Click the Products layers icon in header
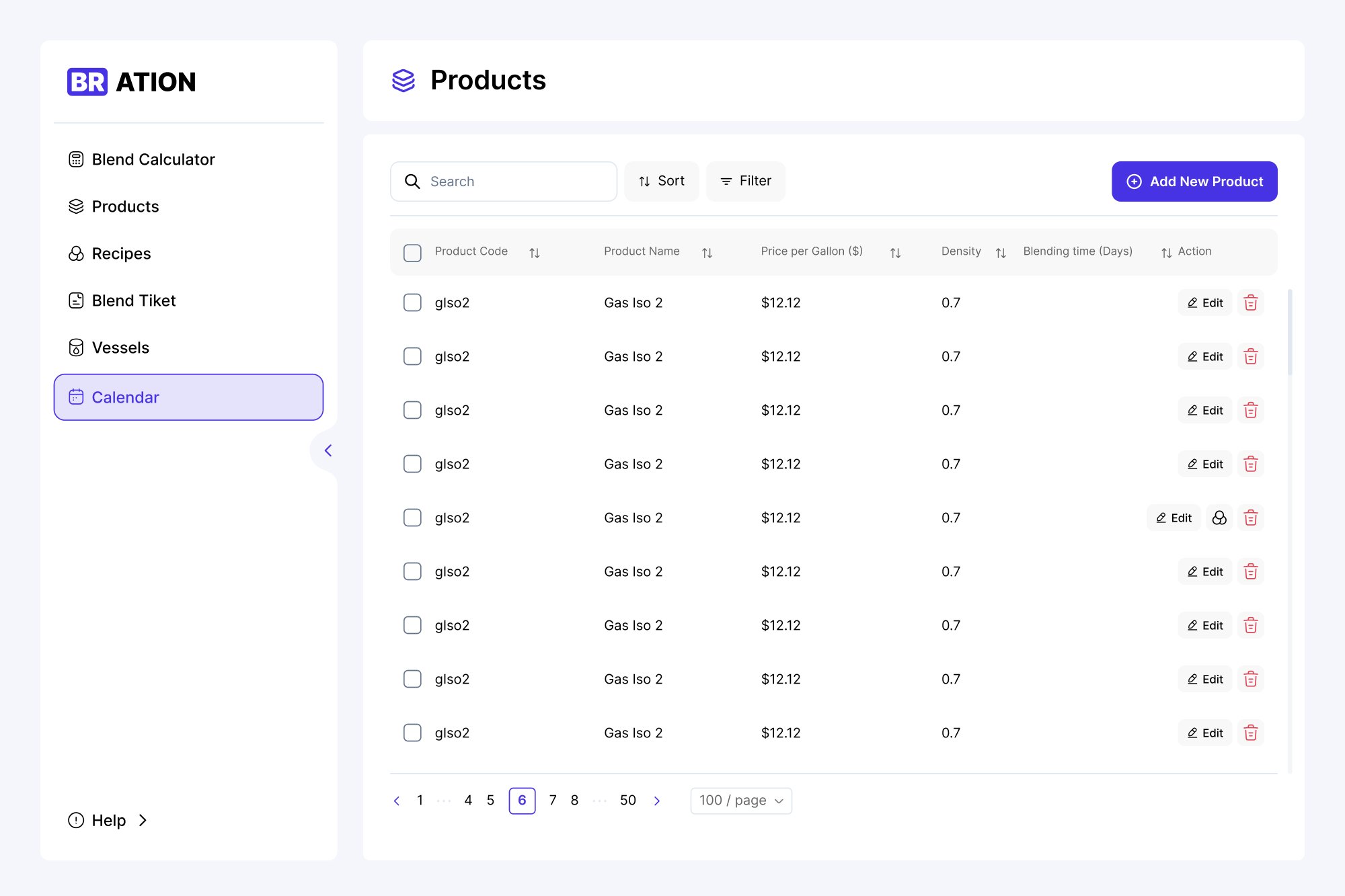 pyautogui.click(x=403, y=81)
